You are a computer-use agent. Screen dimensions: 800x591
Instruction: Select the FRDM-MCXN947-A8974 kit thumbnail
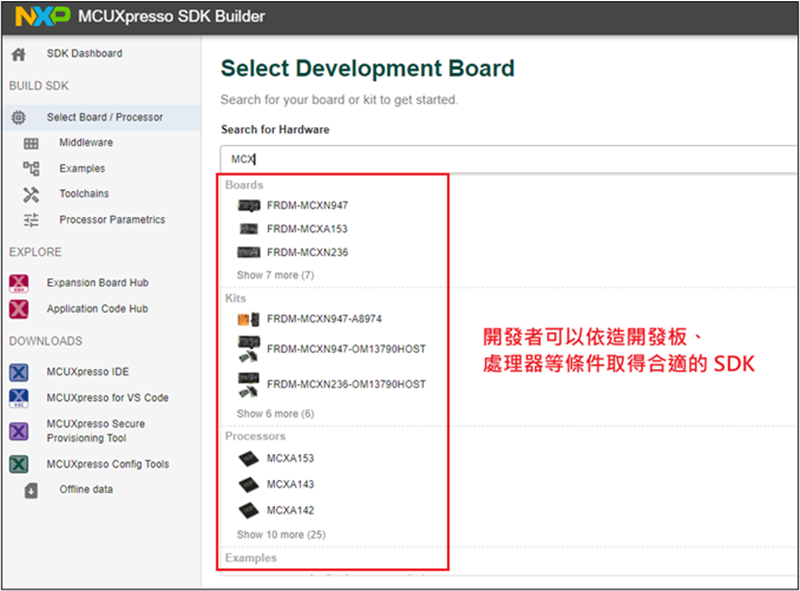(x=248, y=319)
